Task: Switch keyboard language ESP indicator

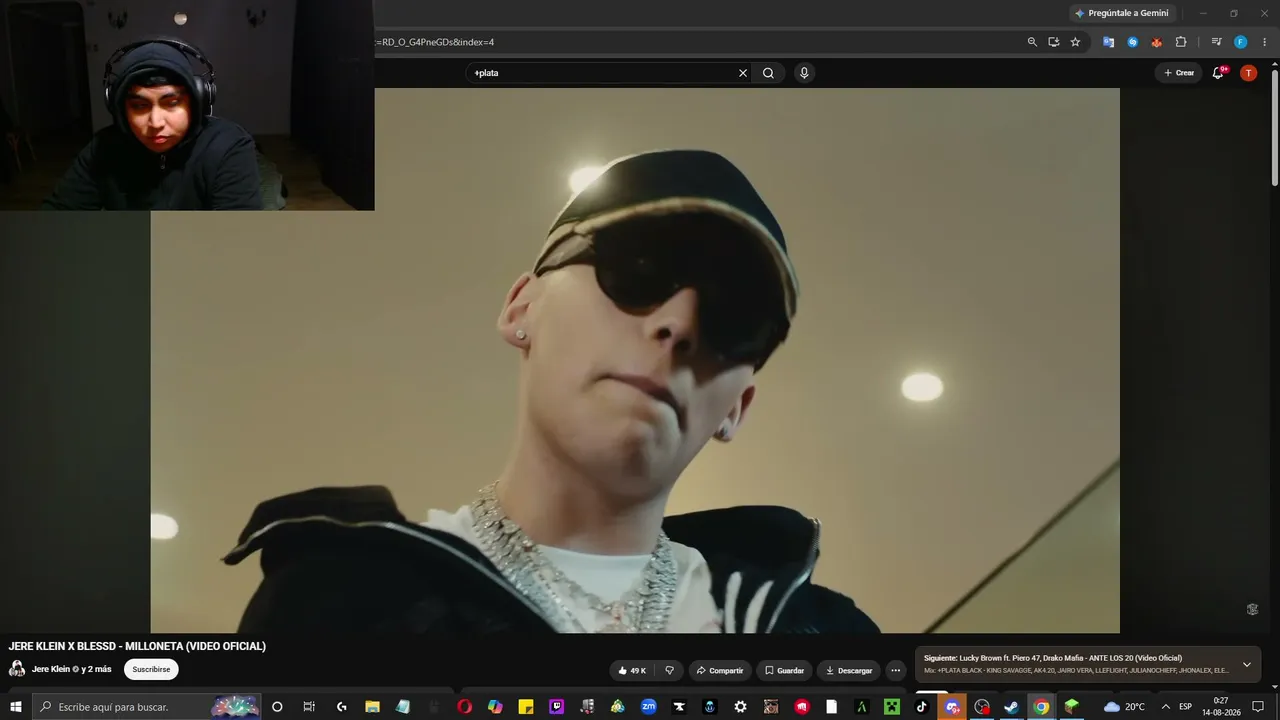Action: click(x=1186, y=707)
